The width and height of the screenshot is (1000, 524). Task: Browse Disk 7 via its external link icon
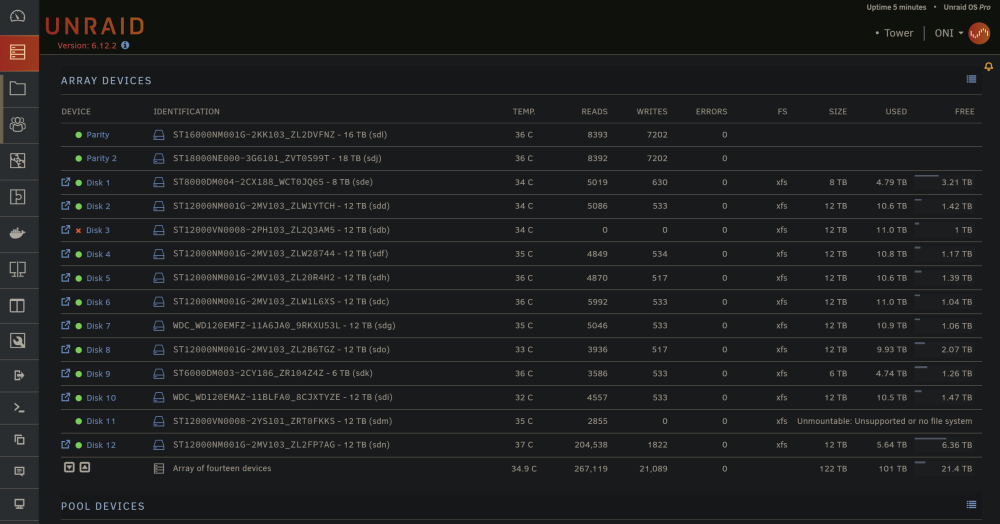click(65, 325)
